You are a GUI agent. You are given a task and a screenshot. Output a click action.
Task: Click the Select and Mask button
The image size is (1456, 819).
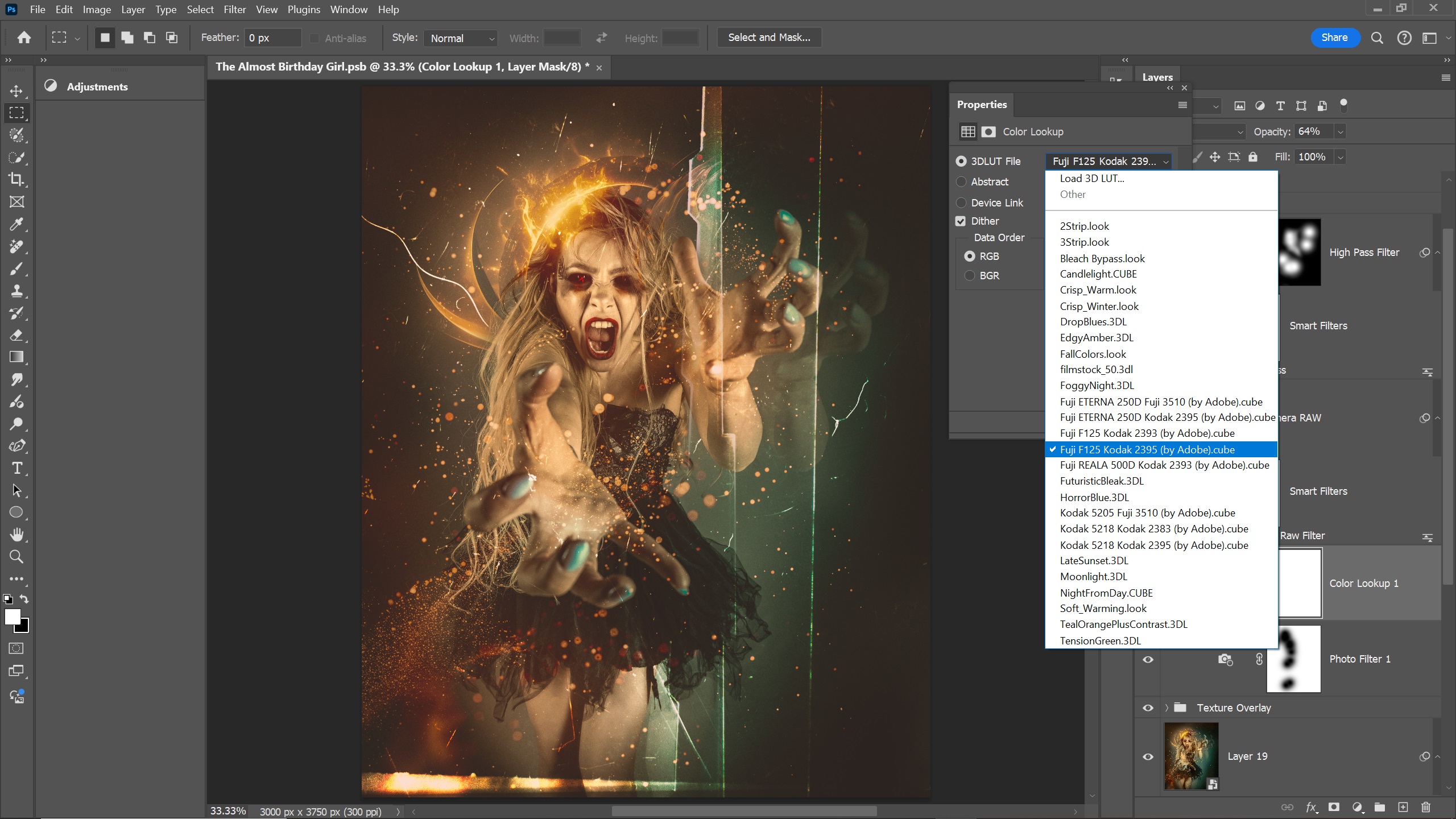769,38
